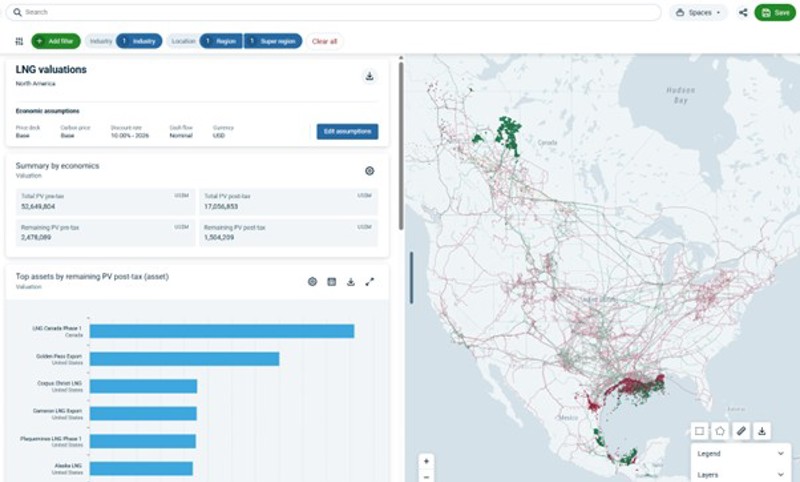Select the polygon selection map tool
800x482 pixels.
tap(720, 431)
